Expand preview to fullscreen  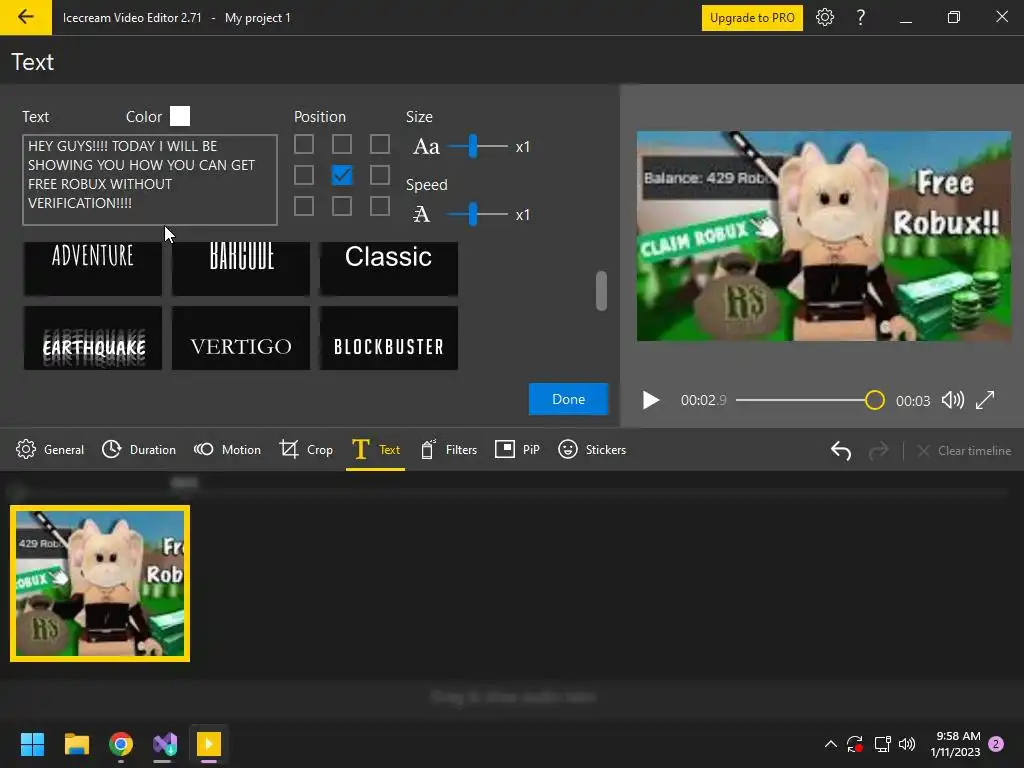[985, 400]
